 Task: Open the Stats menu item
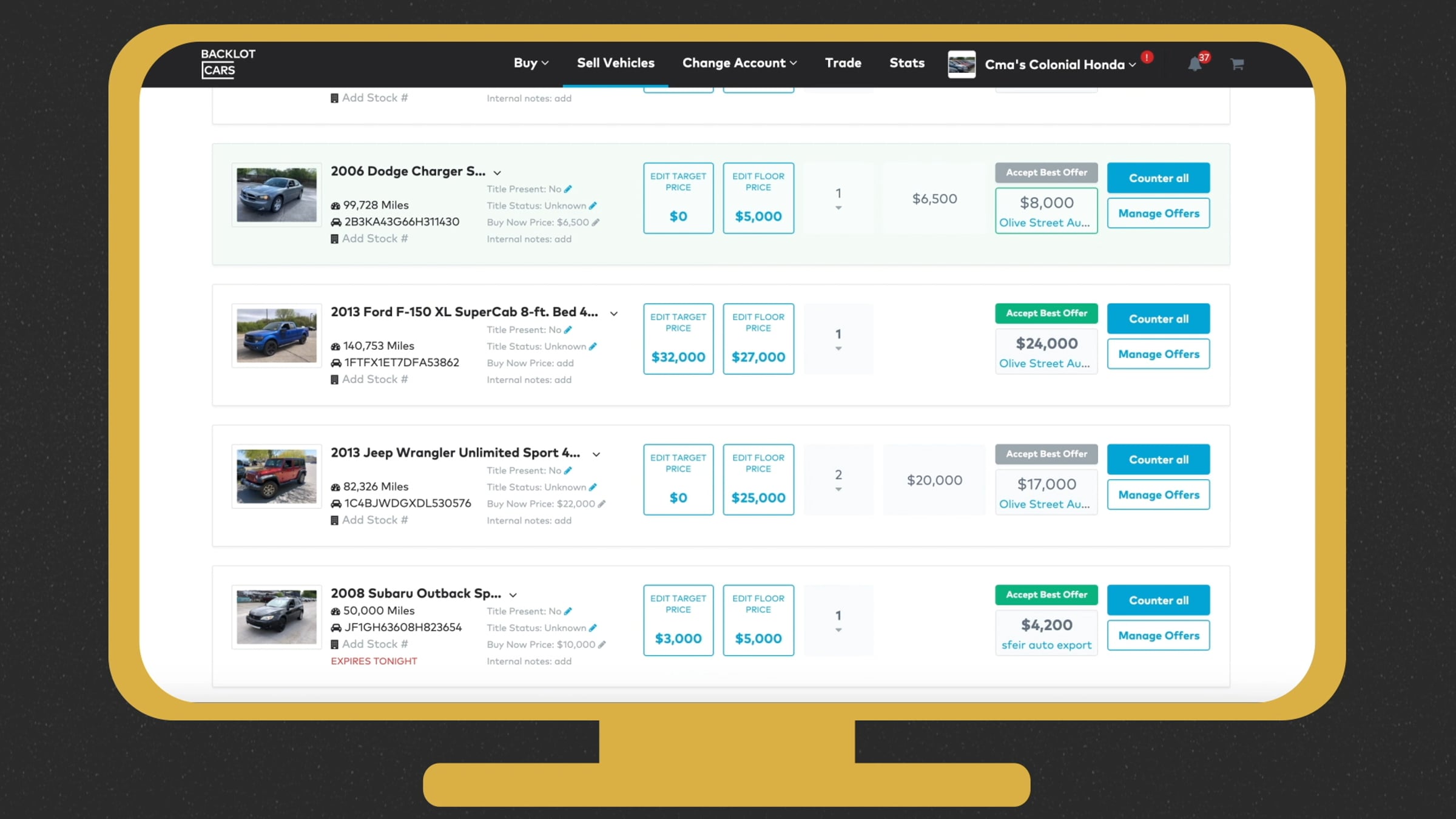(906, 63)
